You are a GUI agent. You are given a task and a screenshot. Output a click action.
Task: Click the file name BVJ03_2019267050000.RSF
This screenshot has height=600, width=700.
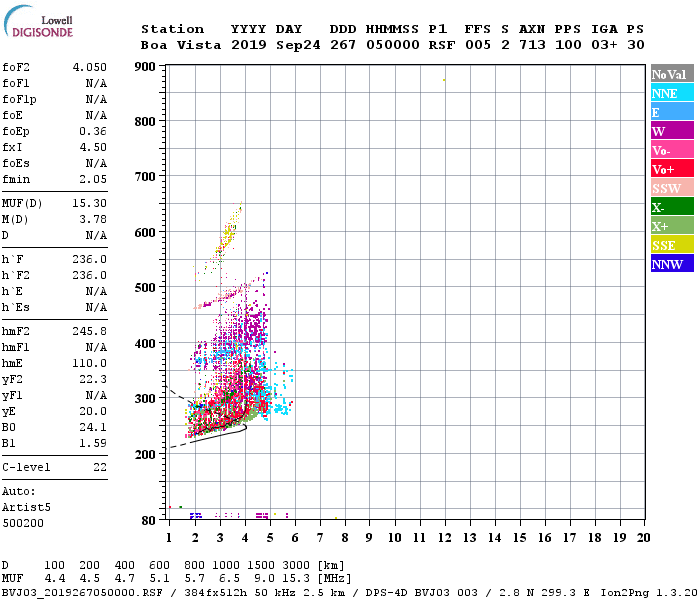[x=83, y=593]
